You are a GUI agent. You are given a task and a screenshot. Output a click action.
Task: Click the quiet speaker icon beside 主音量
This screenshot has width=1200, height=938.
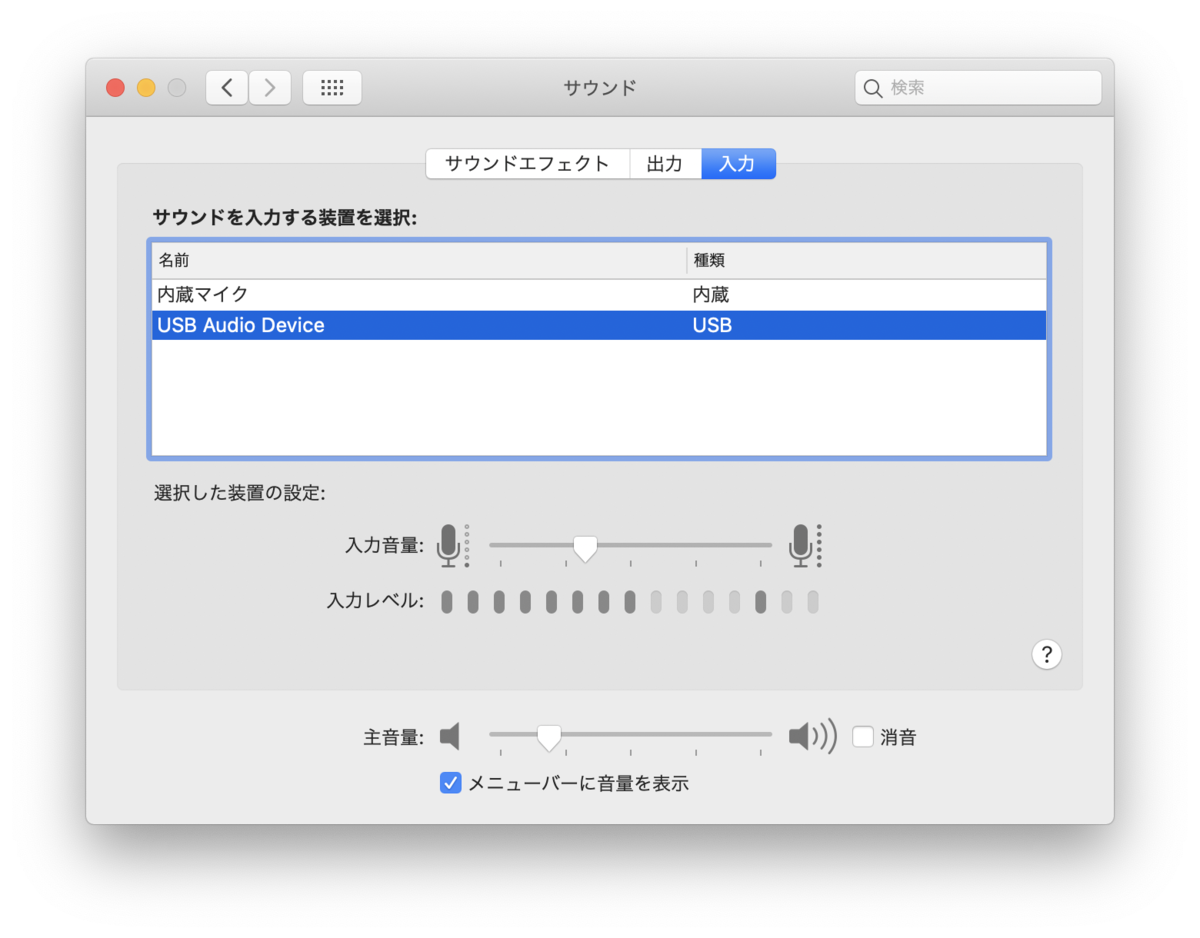[x=450, y=737]
